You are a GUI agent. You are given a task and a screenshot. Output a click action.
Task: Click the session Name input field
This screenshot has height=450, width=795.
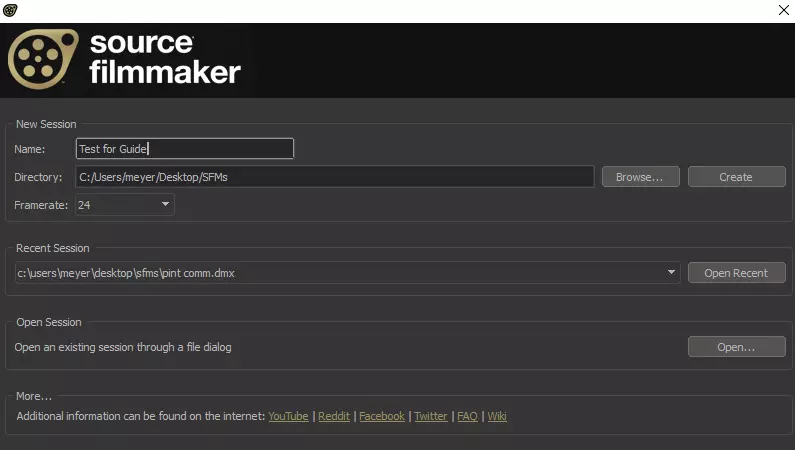185,148
